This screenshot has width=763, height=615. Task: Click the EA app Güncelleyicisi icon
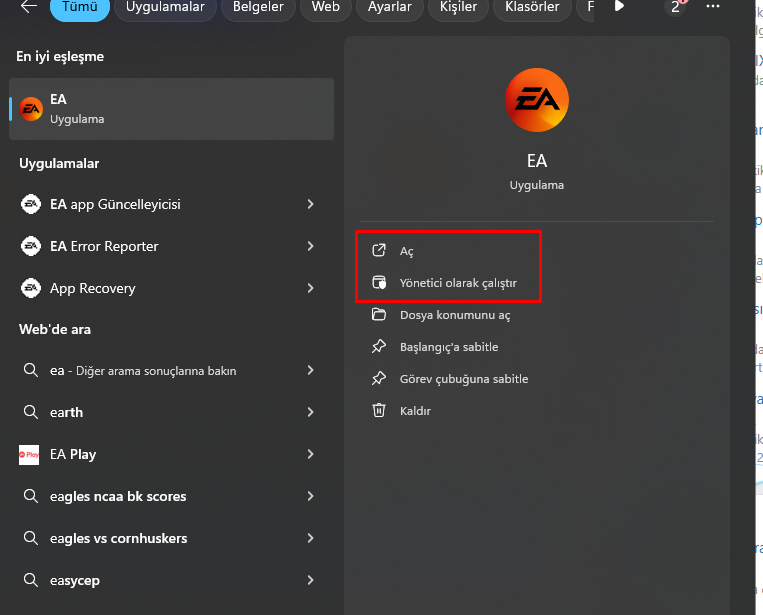point(30,204)
